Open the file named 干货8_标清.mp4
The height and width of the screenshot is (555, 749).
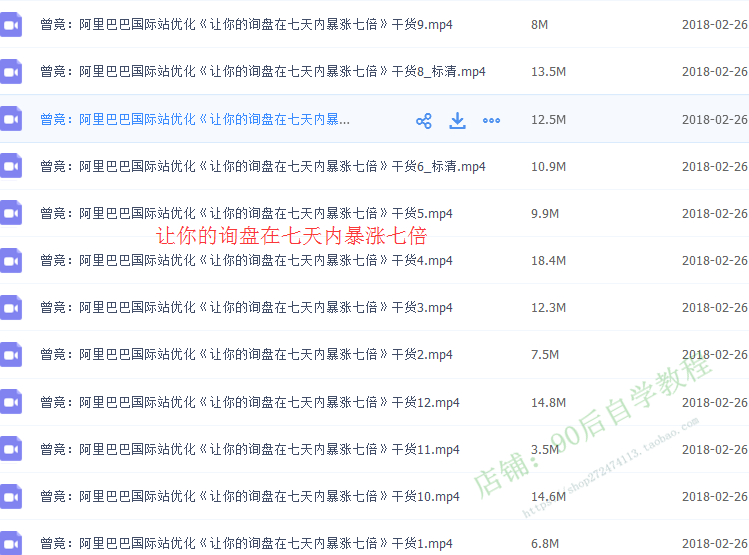coord(263,72)
